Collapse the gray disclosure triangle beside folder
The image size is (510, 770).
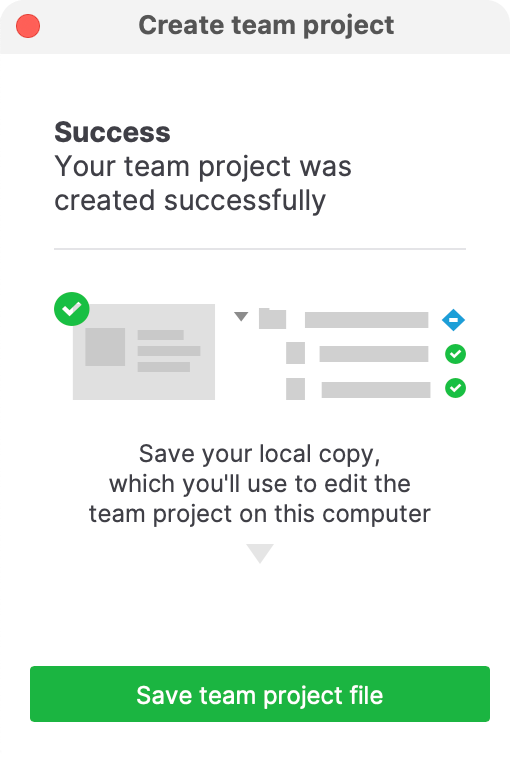click(241, 316)
